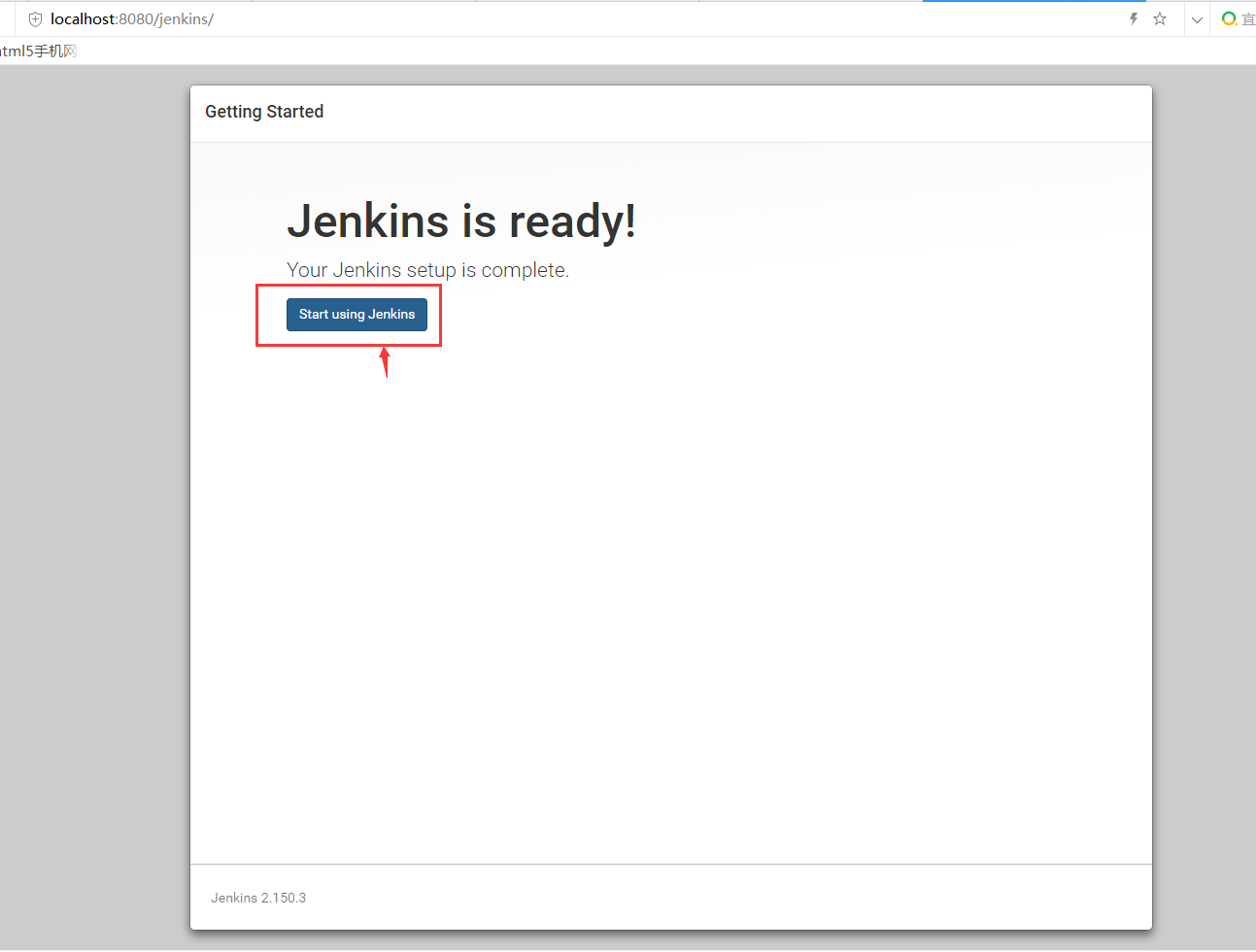The width and height of the screenshot is (1256, 952).
Task: Click the Getting Started header text
Action: [264, 112]
